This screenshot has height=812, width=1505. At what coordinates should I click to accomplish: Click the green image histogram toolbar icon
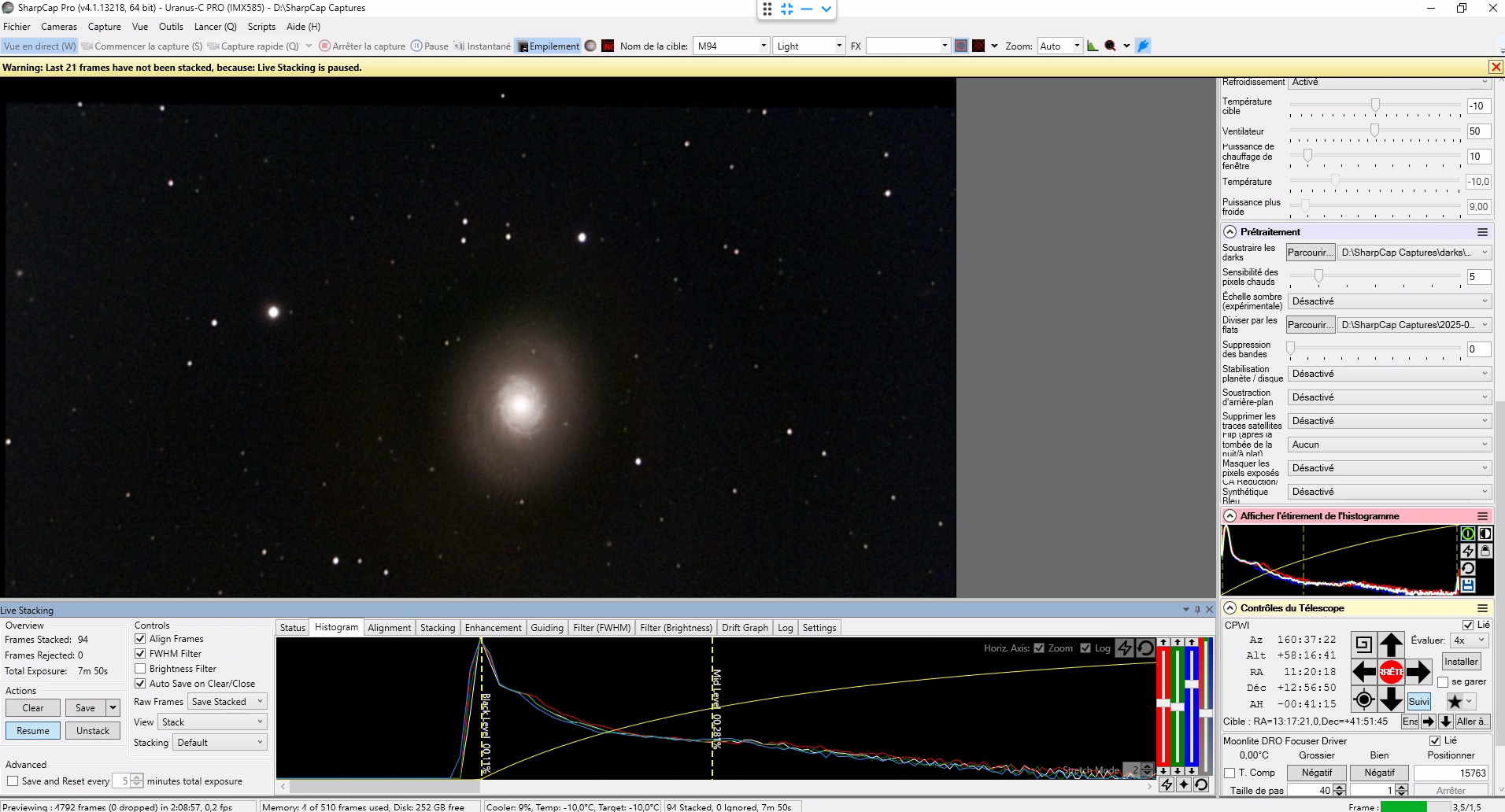(x=1093, y=46)
